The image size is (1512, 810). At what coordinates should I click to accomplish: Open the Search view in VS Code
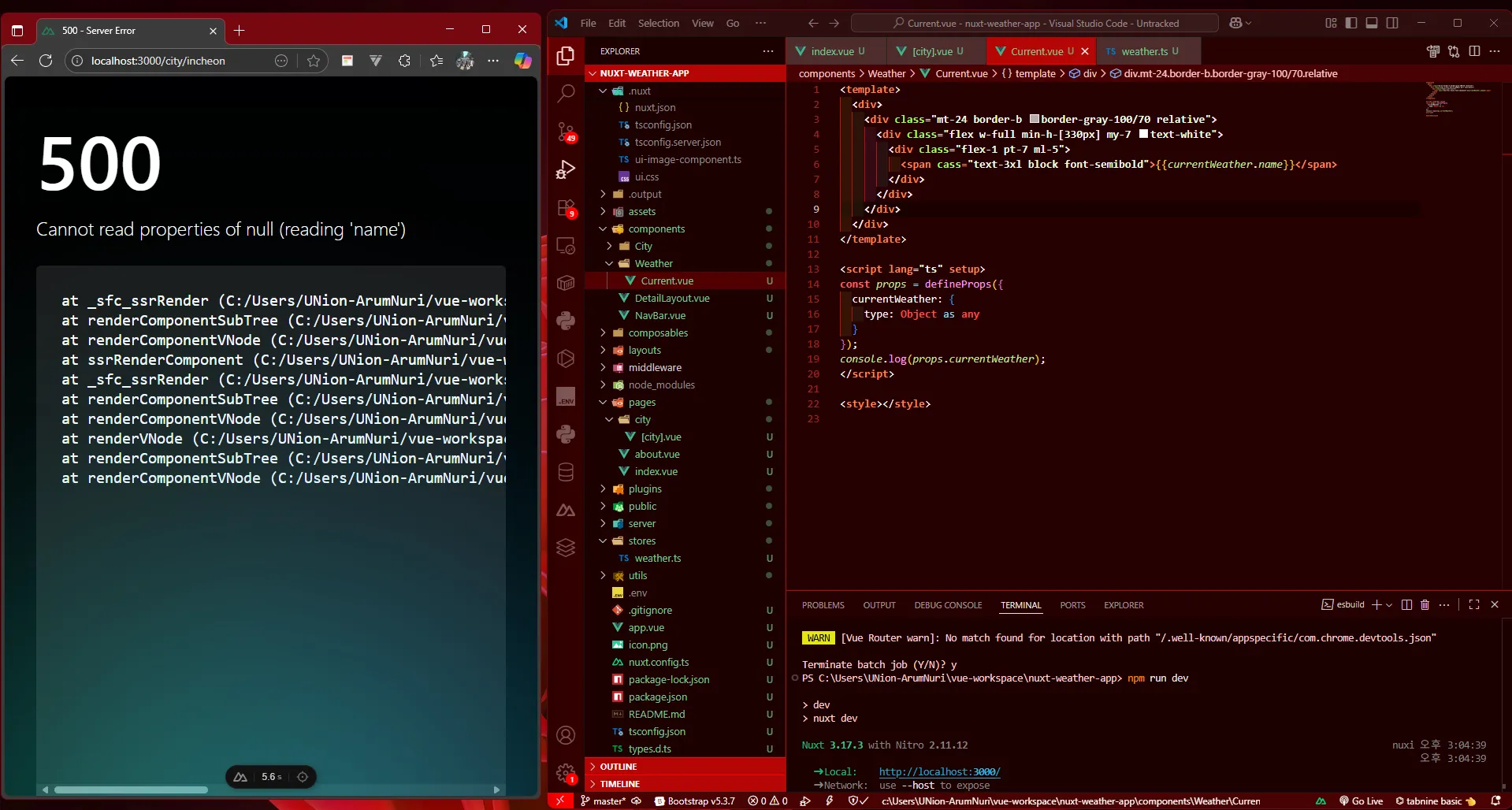566,94
